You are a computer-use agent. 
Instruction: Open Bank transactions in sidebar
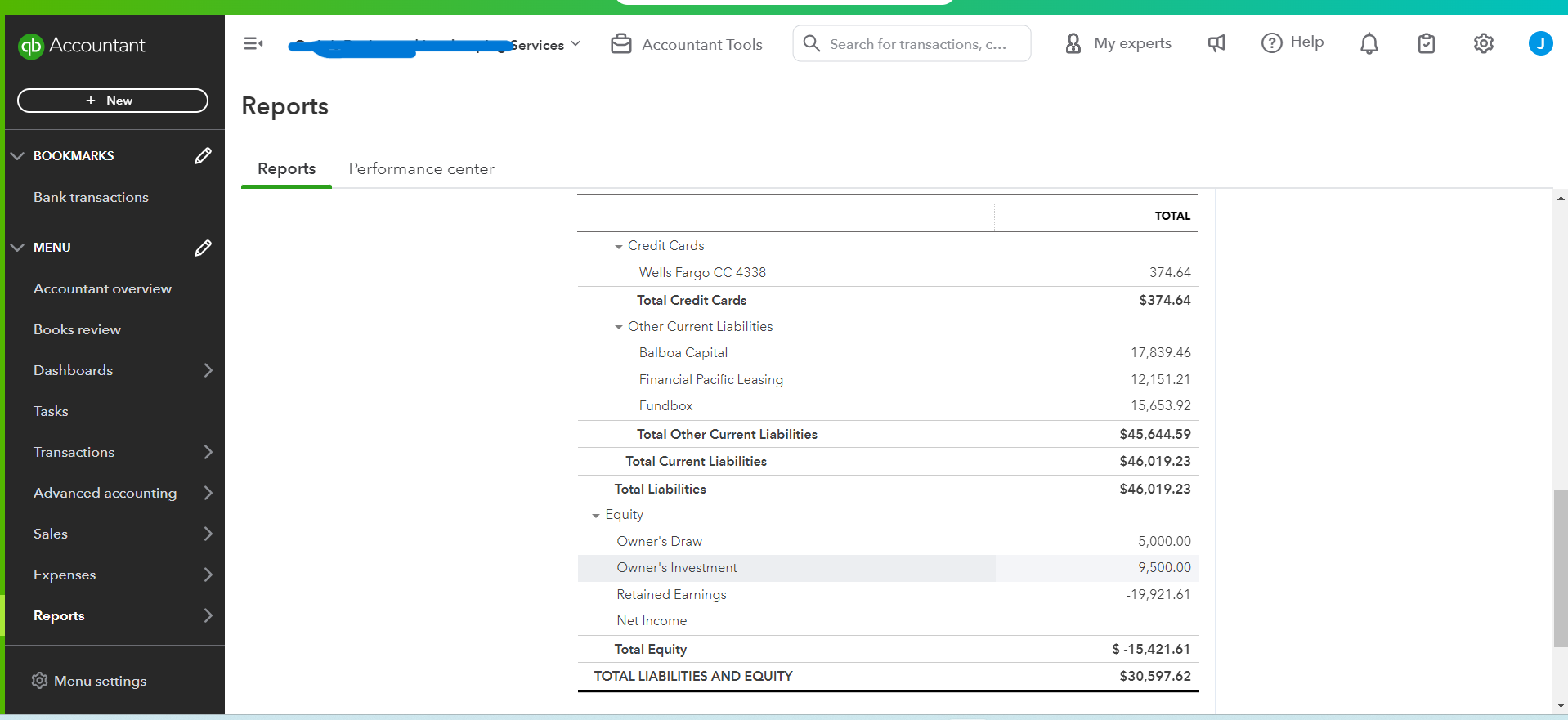coord(91,197)
